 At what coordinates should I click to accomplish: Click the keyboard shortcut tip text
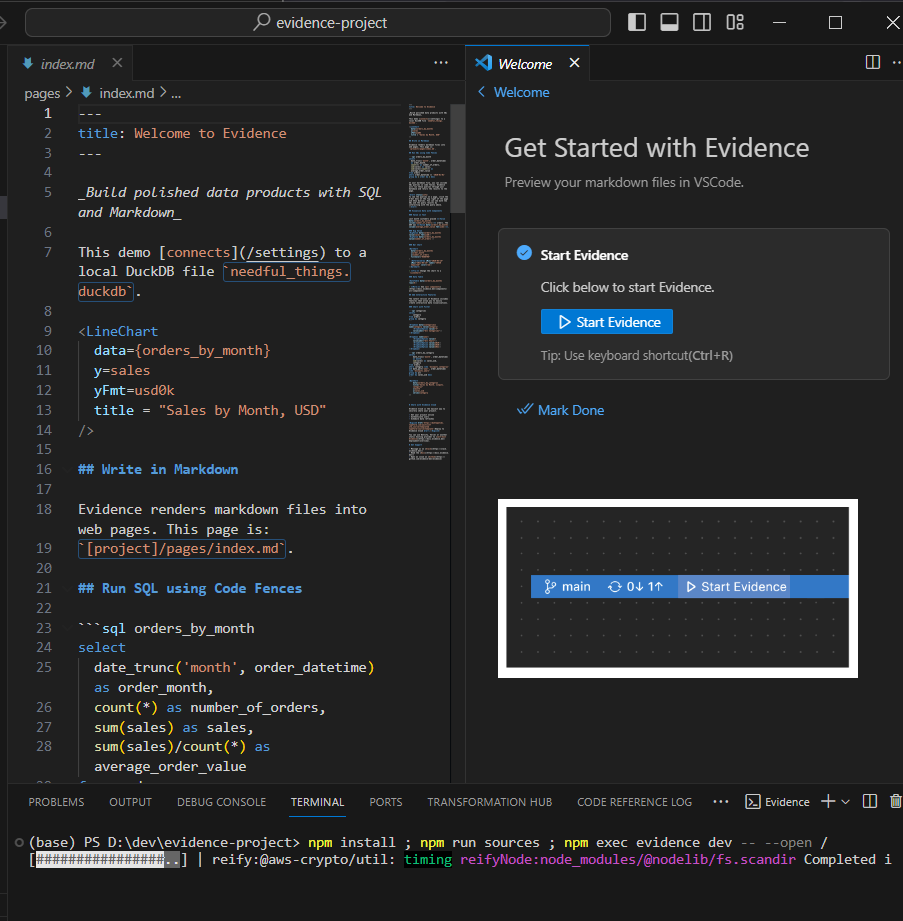click(x=636, y=355)
